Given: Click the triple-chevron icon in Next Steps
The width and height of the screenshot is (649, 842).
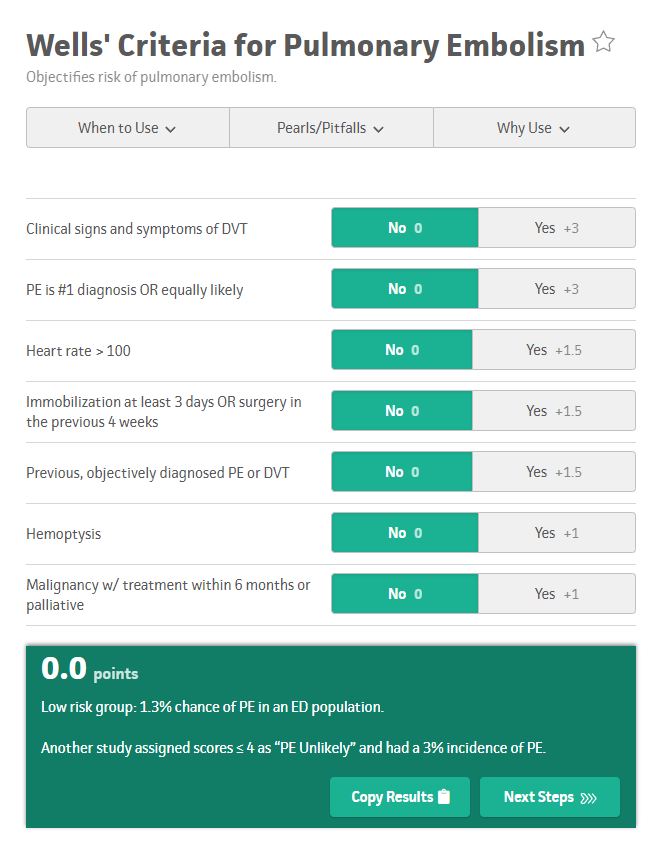Looking at the screenshot, I should pos(588,798).
